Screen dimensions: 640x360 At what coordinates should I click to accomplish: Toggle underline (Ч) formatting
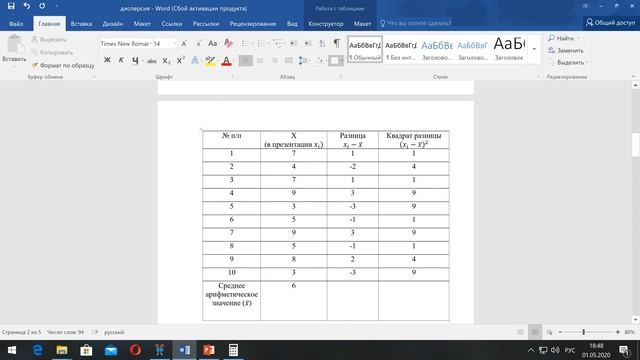click(135, 61)
